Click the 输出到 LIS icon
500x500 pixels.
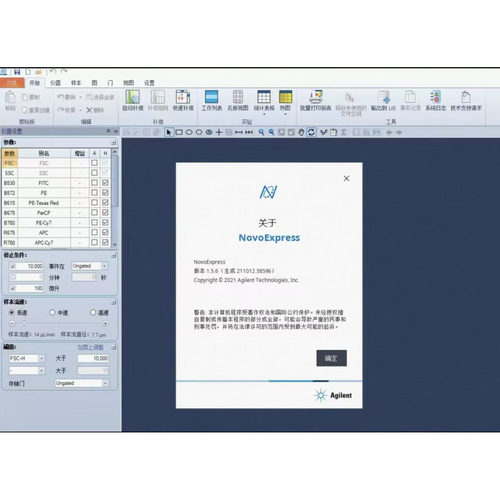point(383,97)
